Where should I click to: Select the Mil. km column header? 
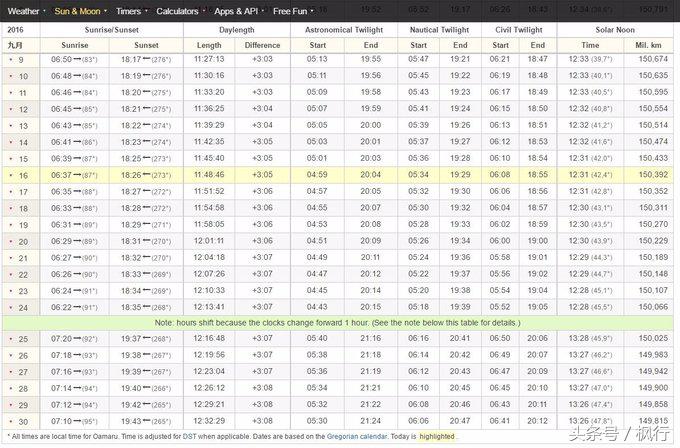click(648, 45)
